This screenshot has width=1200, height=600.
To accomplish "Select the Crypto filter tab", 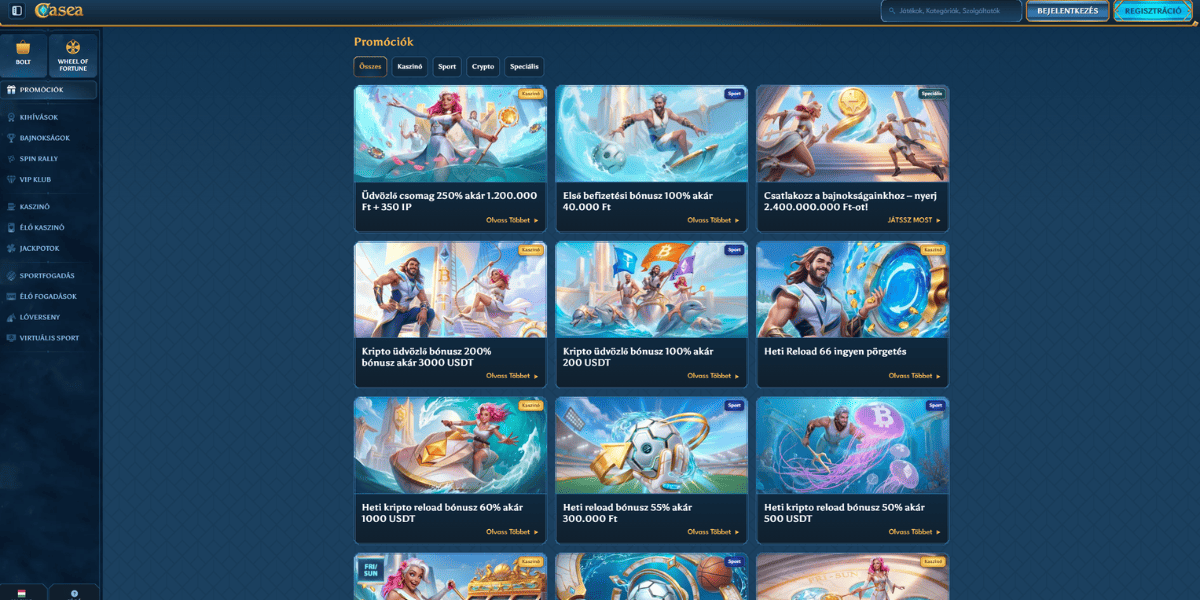I will click(483, 67).
